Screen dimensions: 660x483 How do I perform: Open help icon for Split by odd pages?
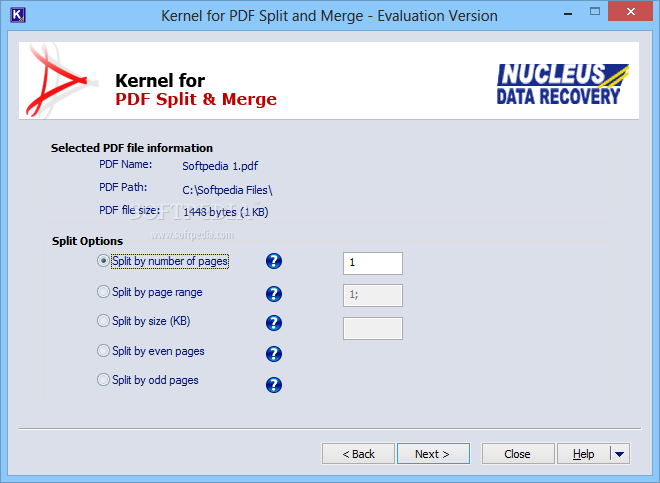[x=274, y=385]
